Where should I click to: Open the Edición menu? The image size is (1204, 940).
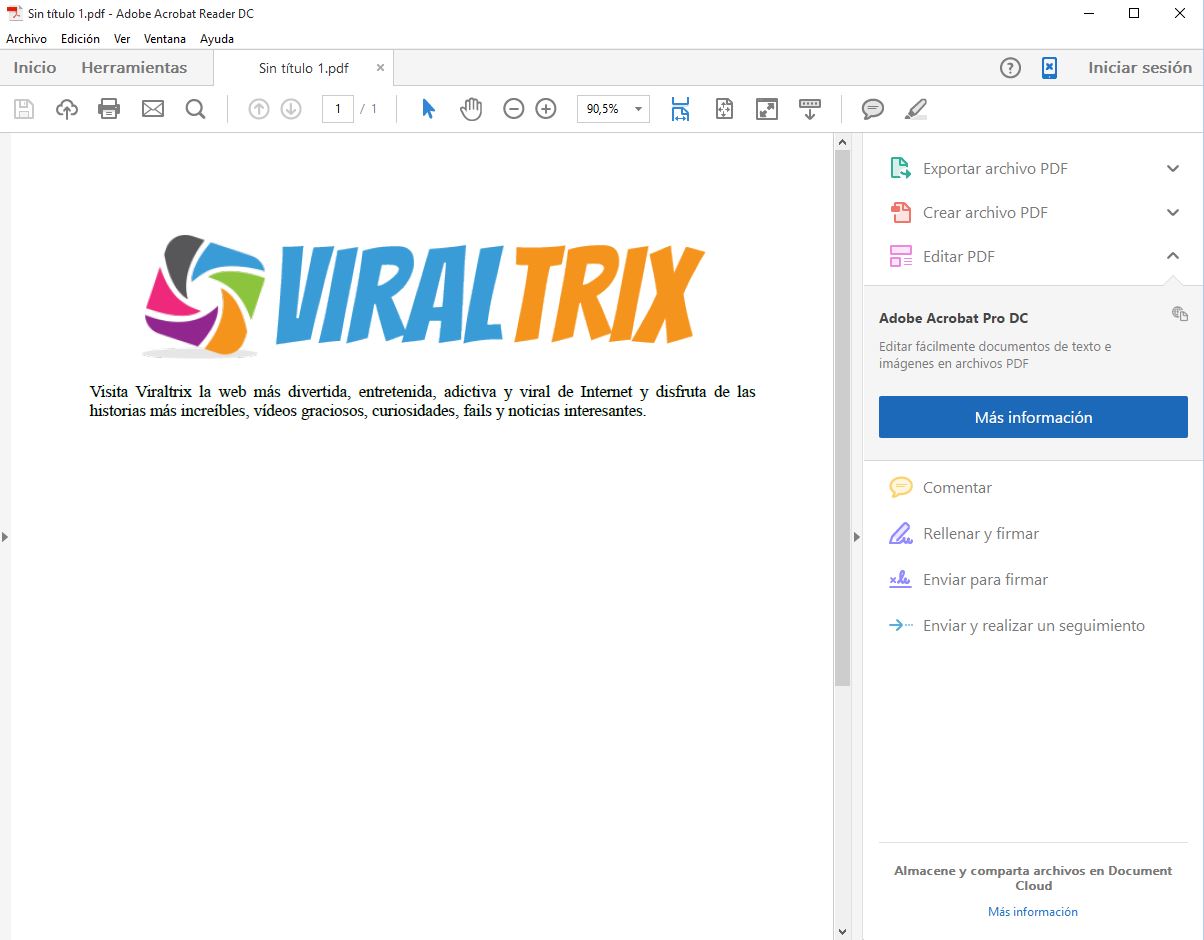click(x=80, y=39)
